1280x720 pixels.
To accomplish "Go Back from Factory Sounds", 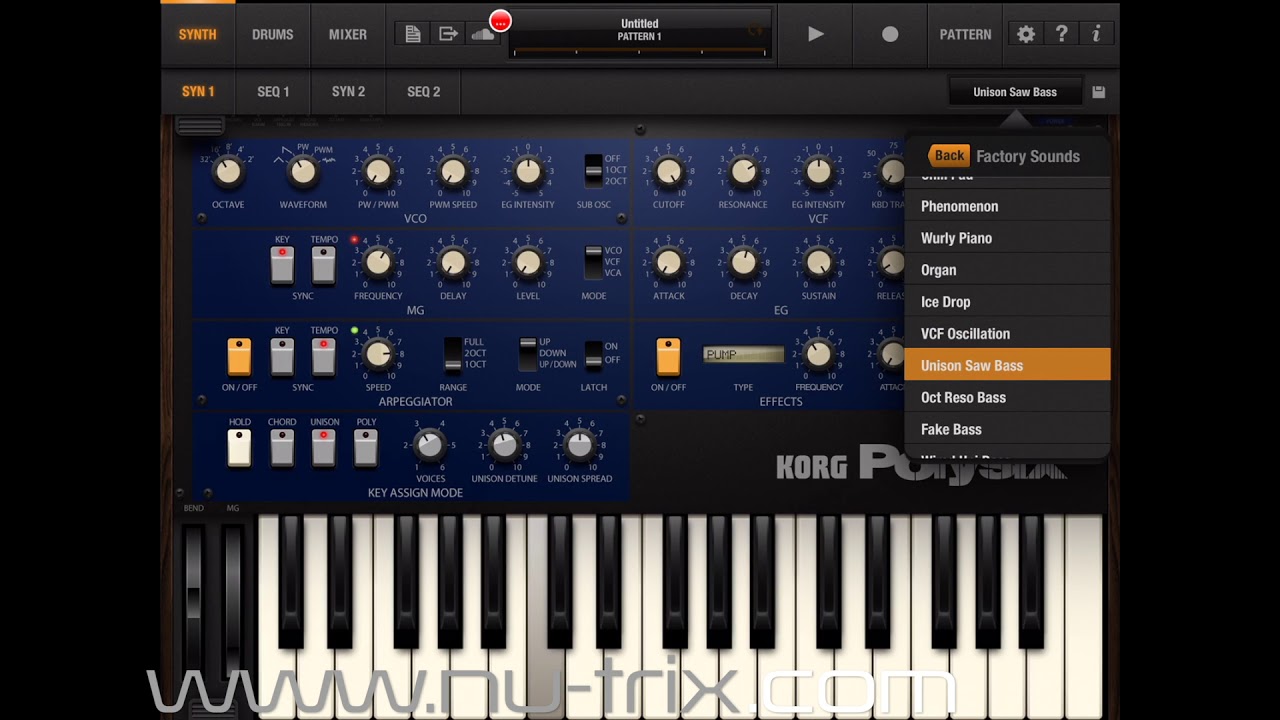I will [x=949, y=156].
